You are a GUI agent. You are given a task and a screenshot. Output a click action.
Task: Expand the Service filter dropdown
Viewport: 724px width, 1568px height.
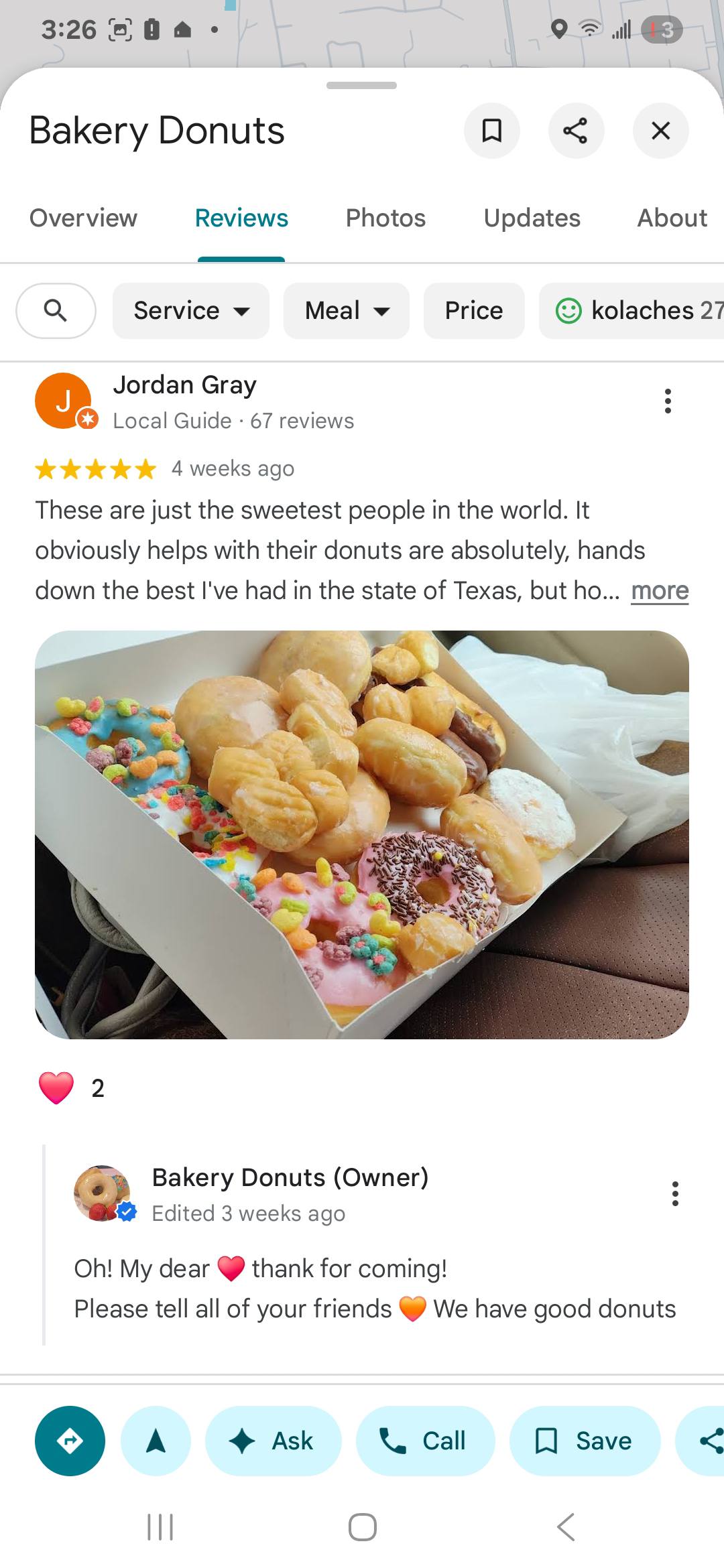pyautogui.click(x=191, y=311)
